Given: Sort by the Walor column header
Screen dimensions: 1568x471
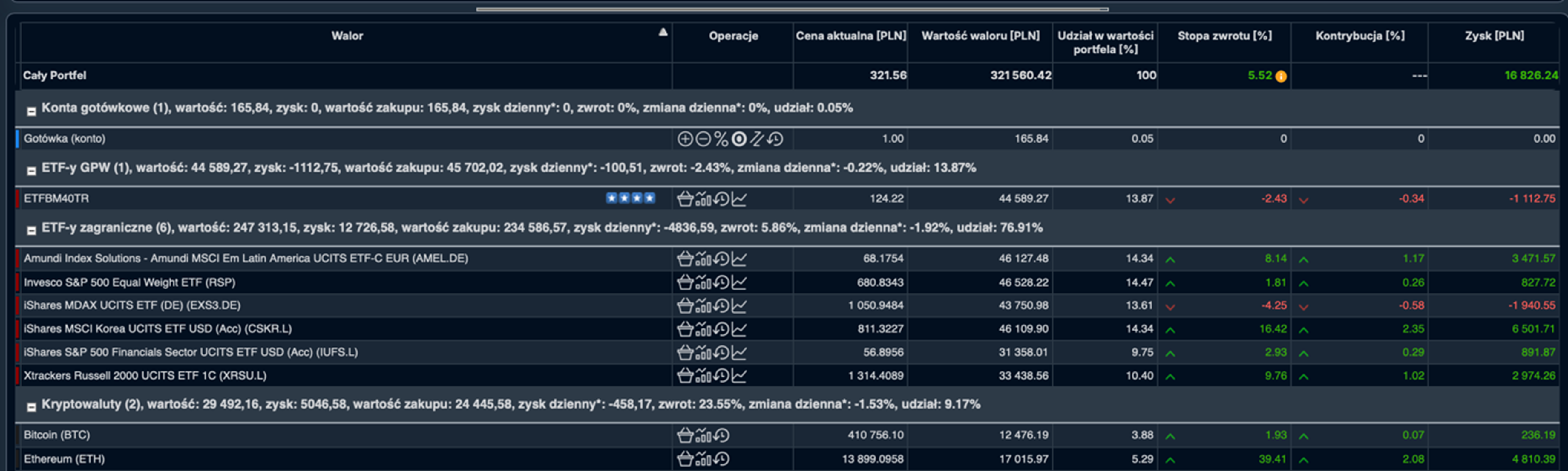Looking at the screenshot, I should (347, 36).
